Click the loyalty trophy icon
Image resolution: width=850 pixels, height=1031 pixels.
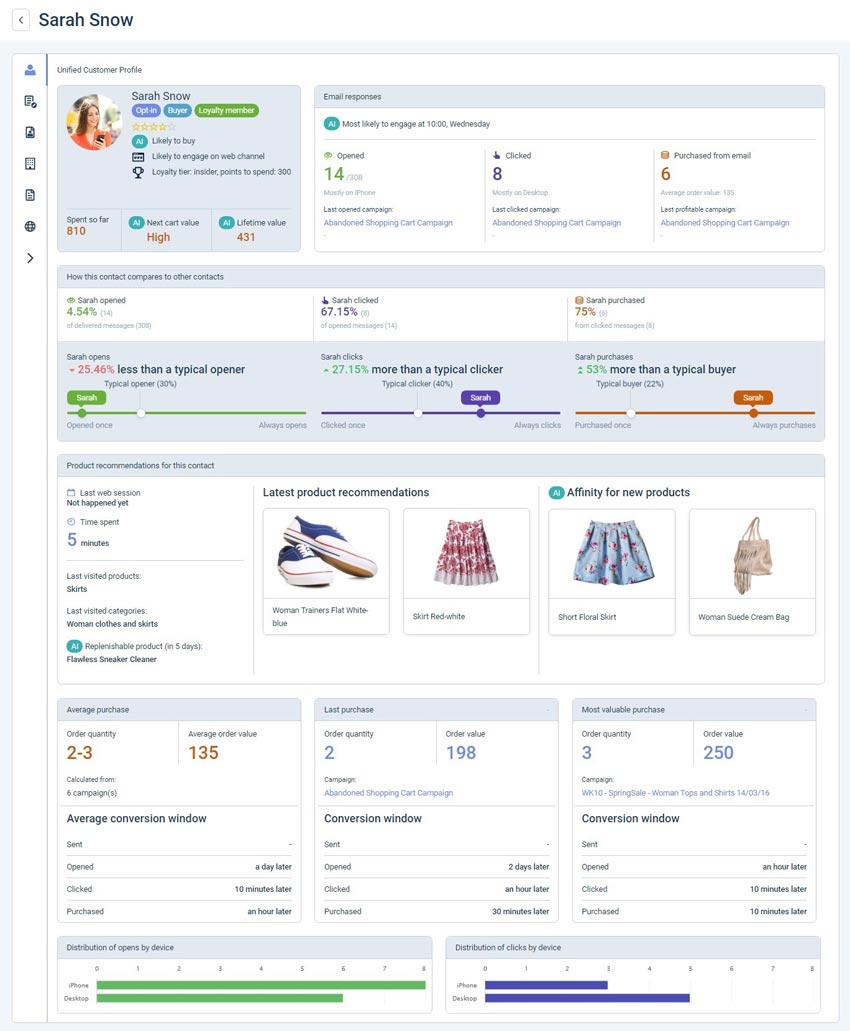139,172
